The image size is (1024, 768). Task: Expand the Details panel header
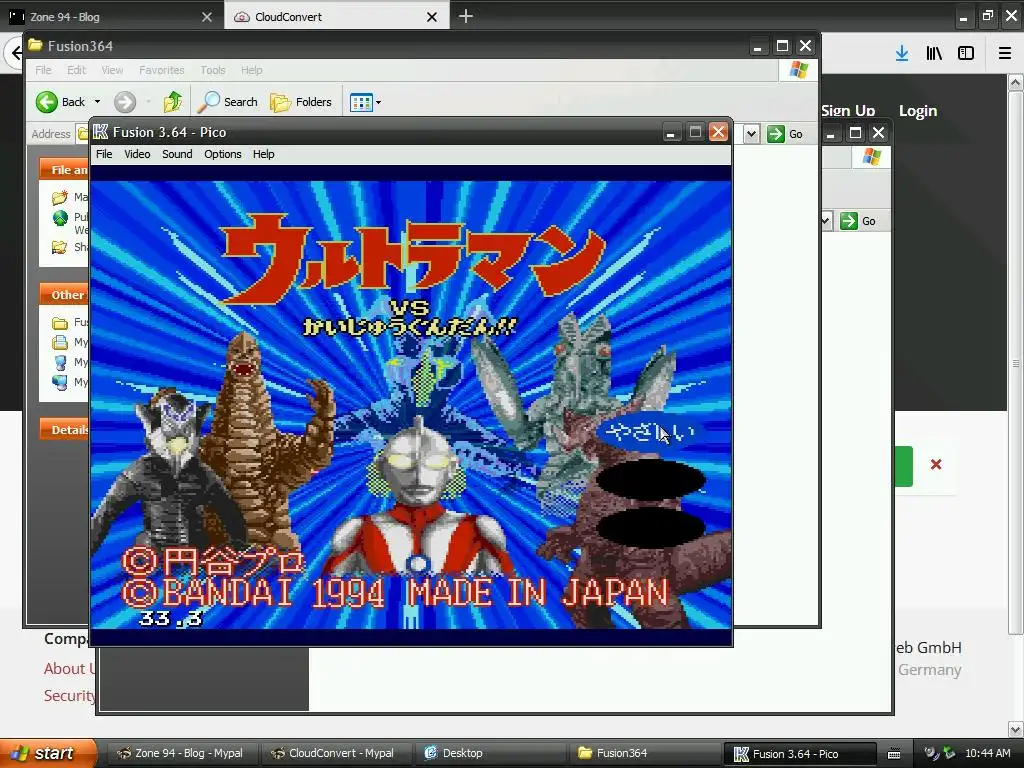coord(64,430)
